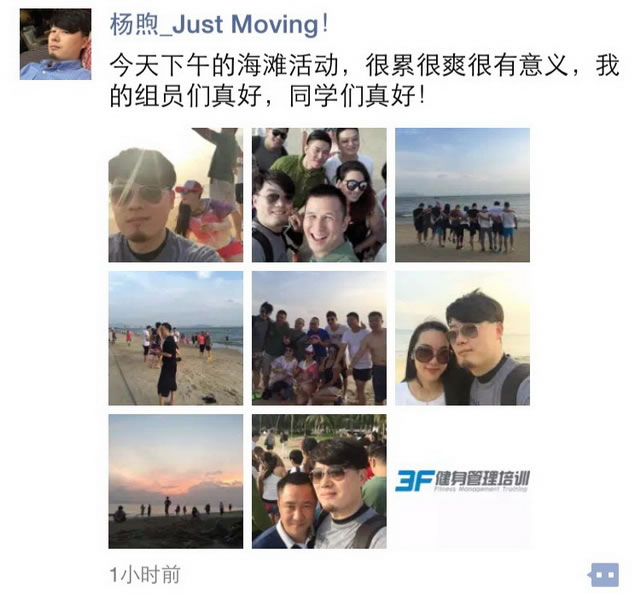Click "Fitness Management Training" subtitle under logo

pyautogui.click(x=481, y=488)
